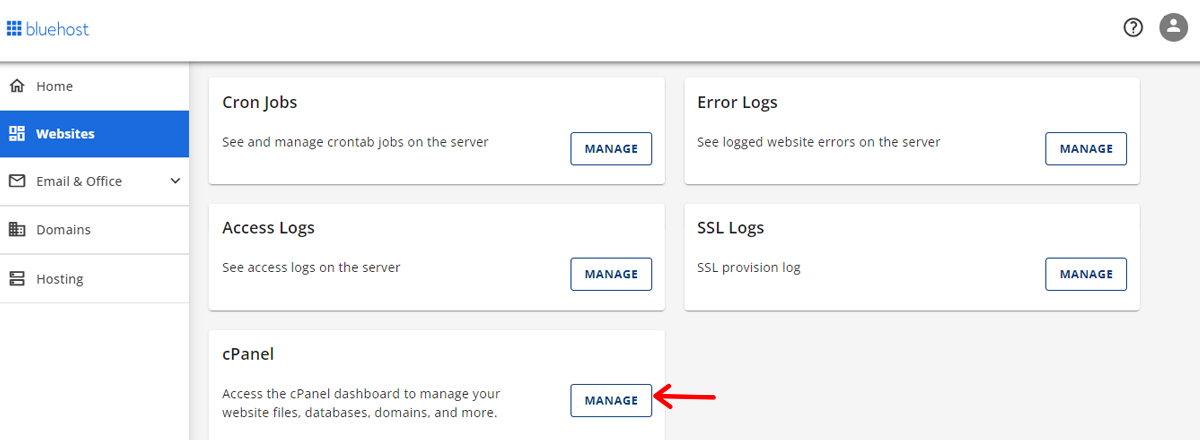Click 'See logged website errors on the server'

click(x=819, y=142)
